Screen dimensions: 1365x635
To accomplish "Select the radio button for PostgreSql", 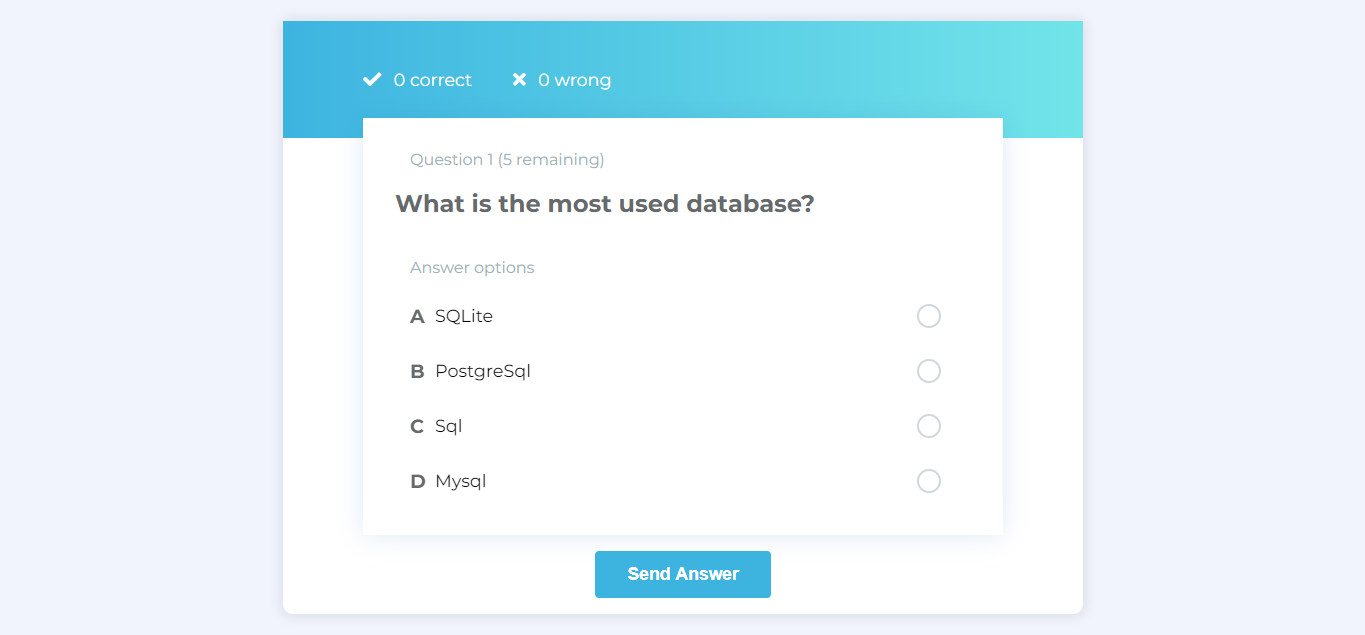I will (929, 371).
